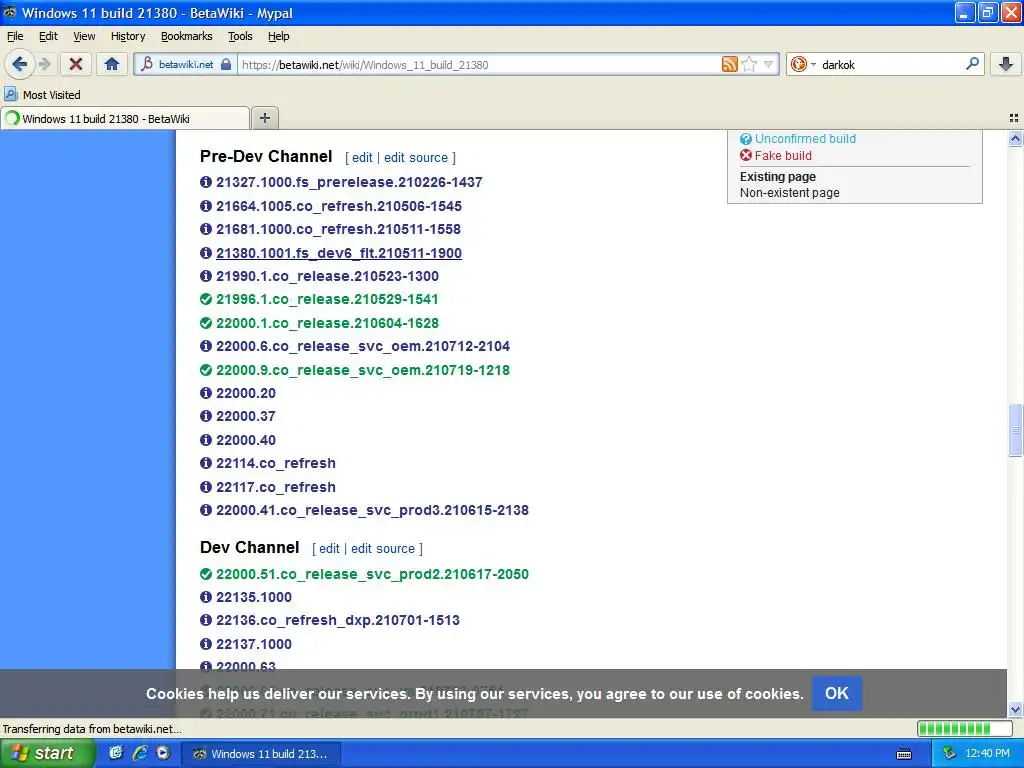Open build 22000.9.co_release_svc_oem.210719-1218

[362, 370]
